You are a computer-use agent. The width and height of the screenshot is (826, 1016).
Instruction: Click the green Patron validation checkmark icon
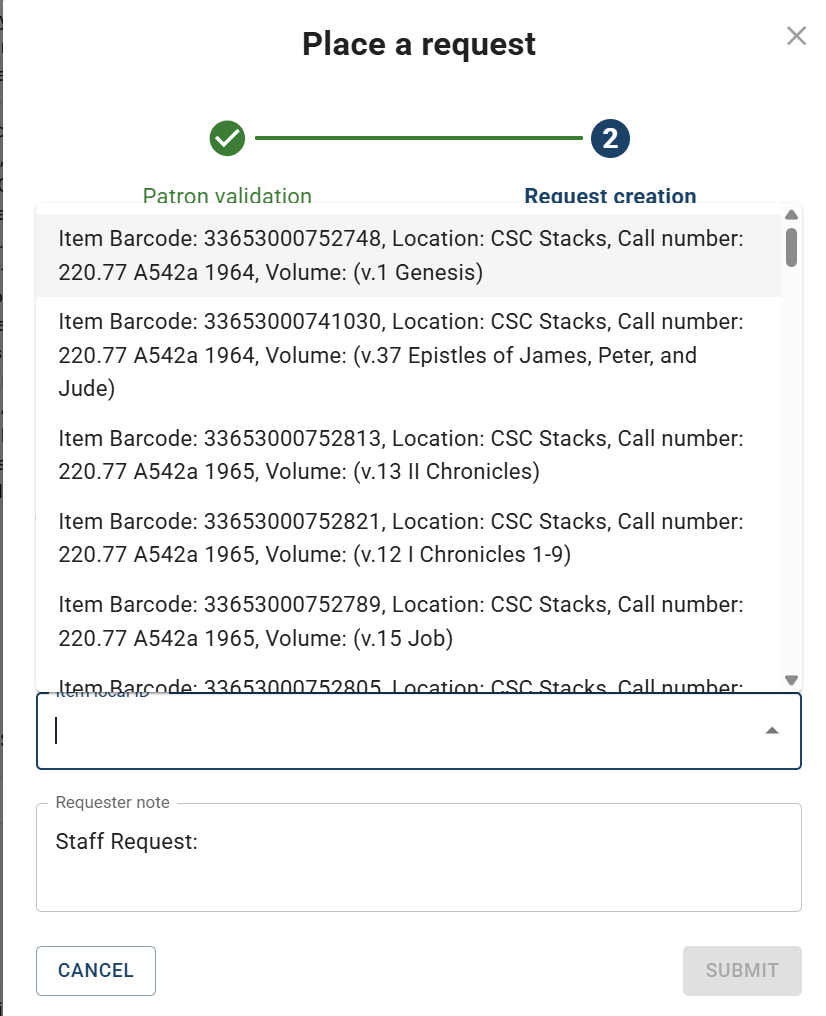coord(228,138)
